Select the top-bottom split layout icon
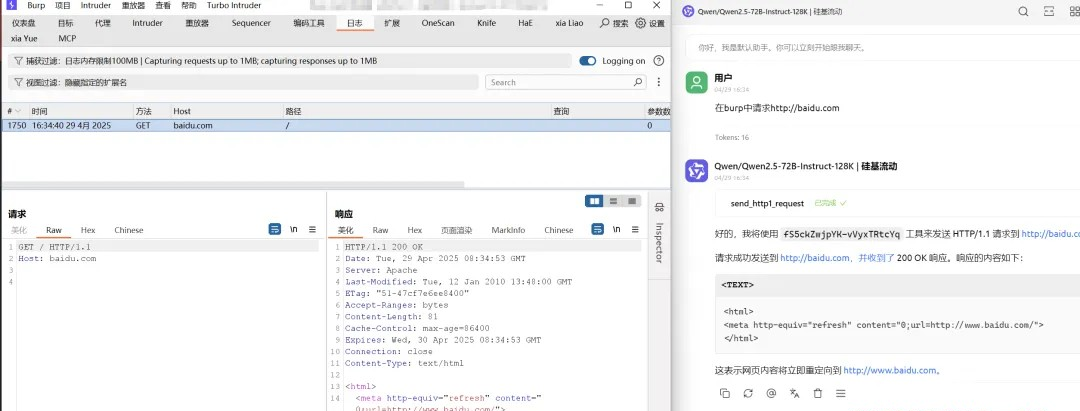 [x=613, y=201]
